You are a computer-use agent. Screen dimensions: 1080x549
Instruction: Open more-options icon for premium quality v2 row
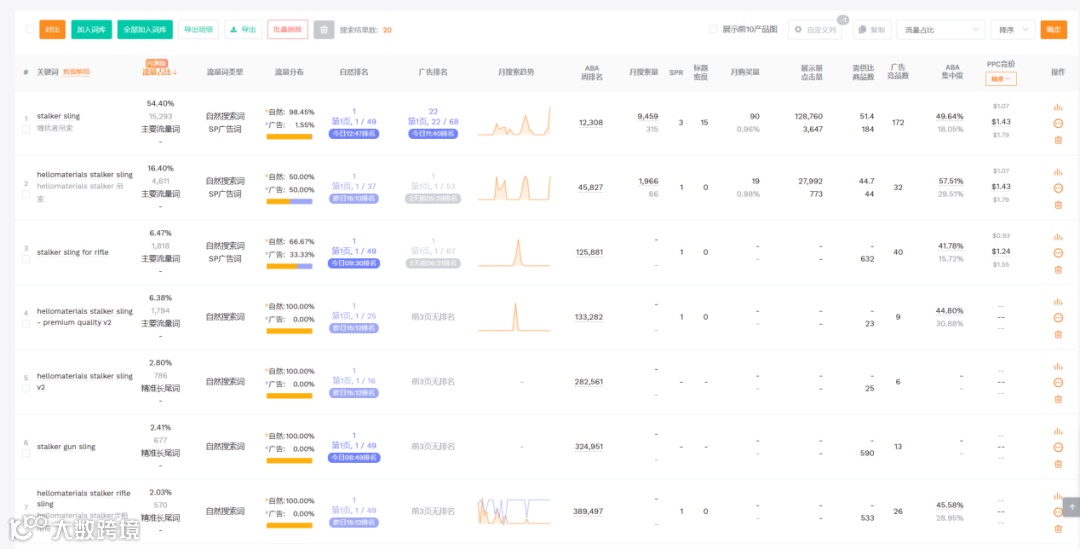tap(1058, 318)
